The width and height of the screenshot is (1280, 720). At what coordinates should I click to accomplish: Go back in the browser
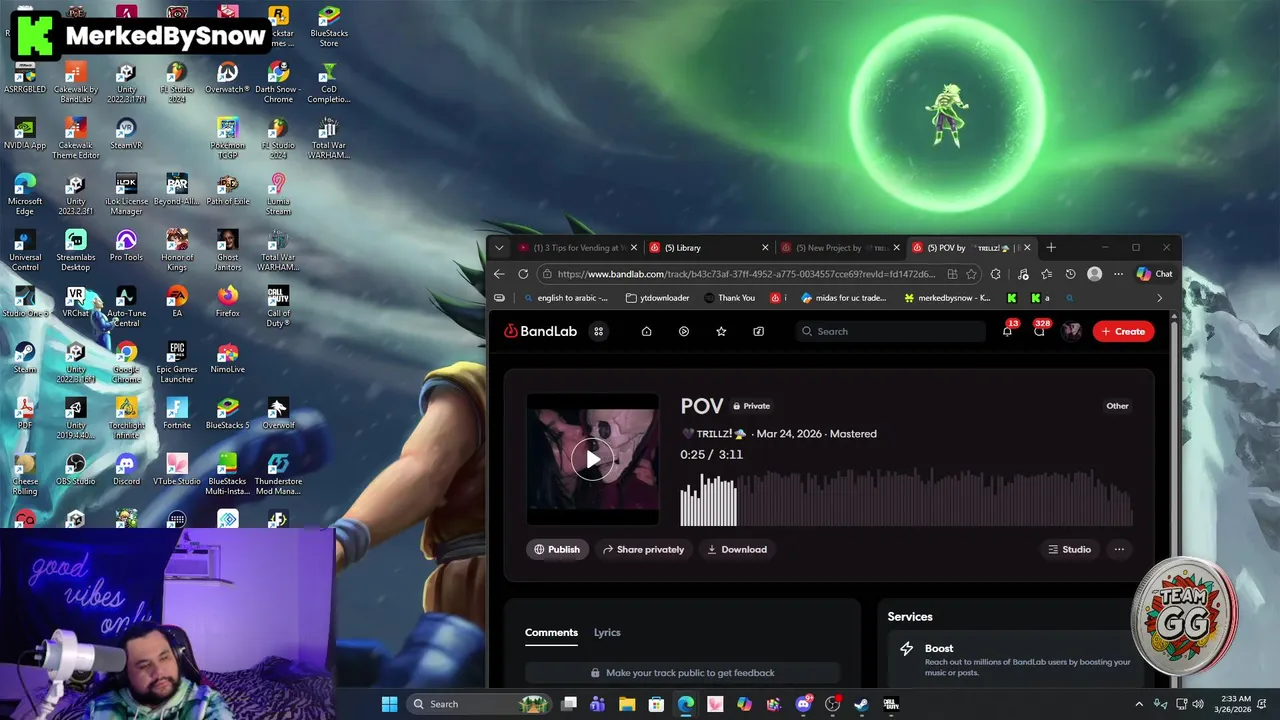499,274
